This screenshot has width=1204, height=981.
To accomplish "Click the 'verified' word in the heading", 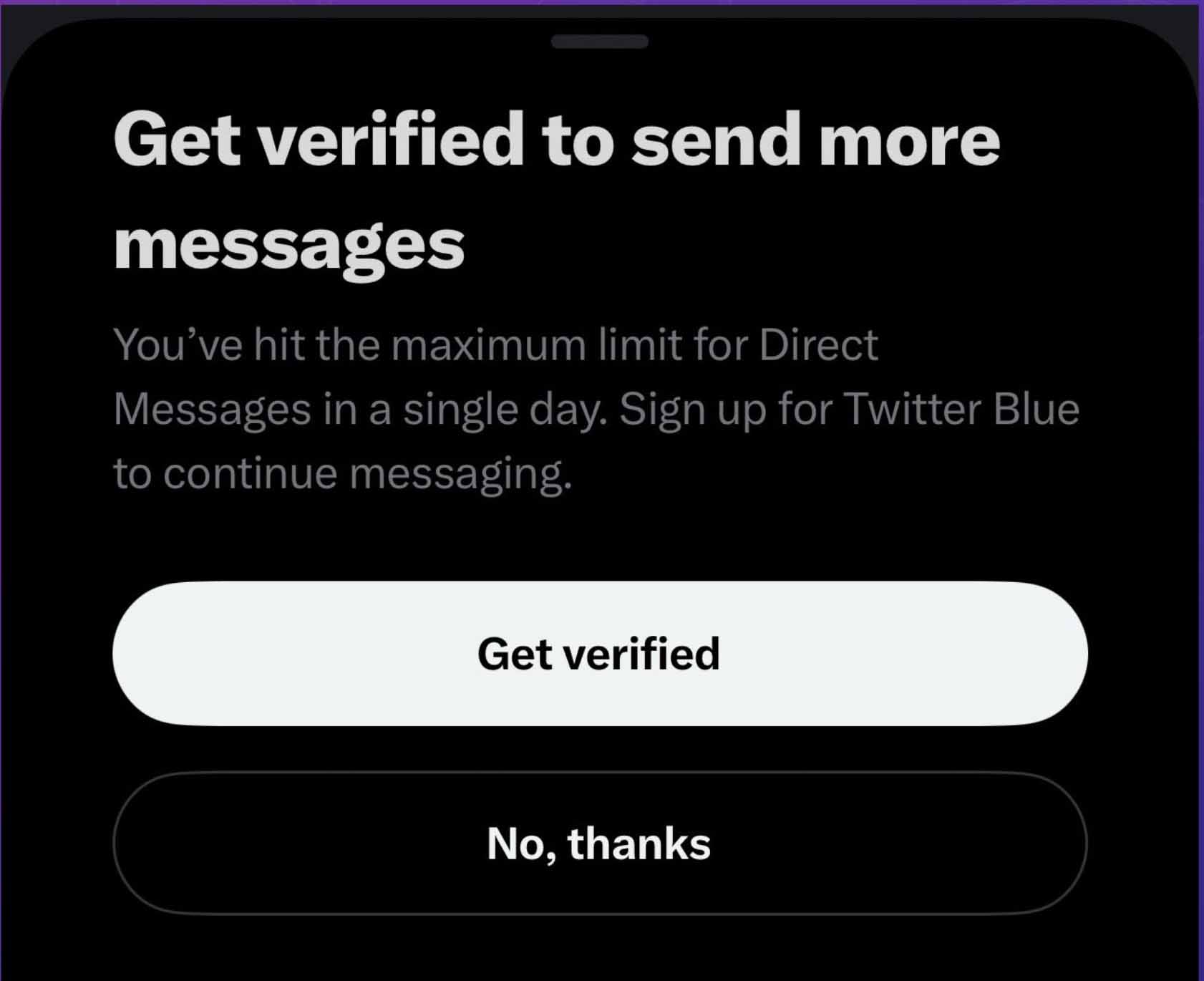I will click(x=391, y=140).
